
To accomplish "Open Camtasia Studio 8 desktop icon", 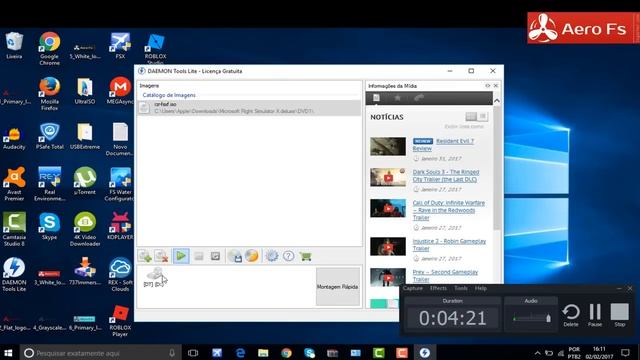I will tap(14, 229).
